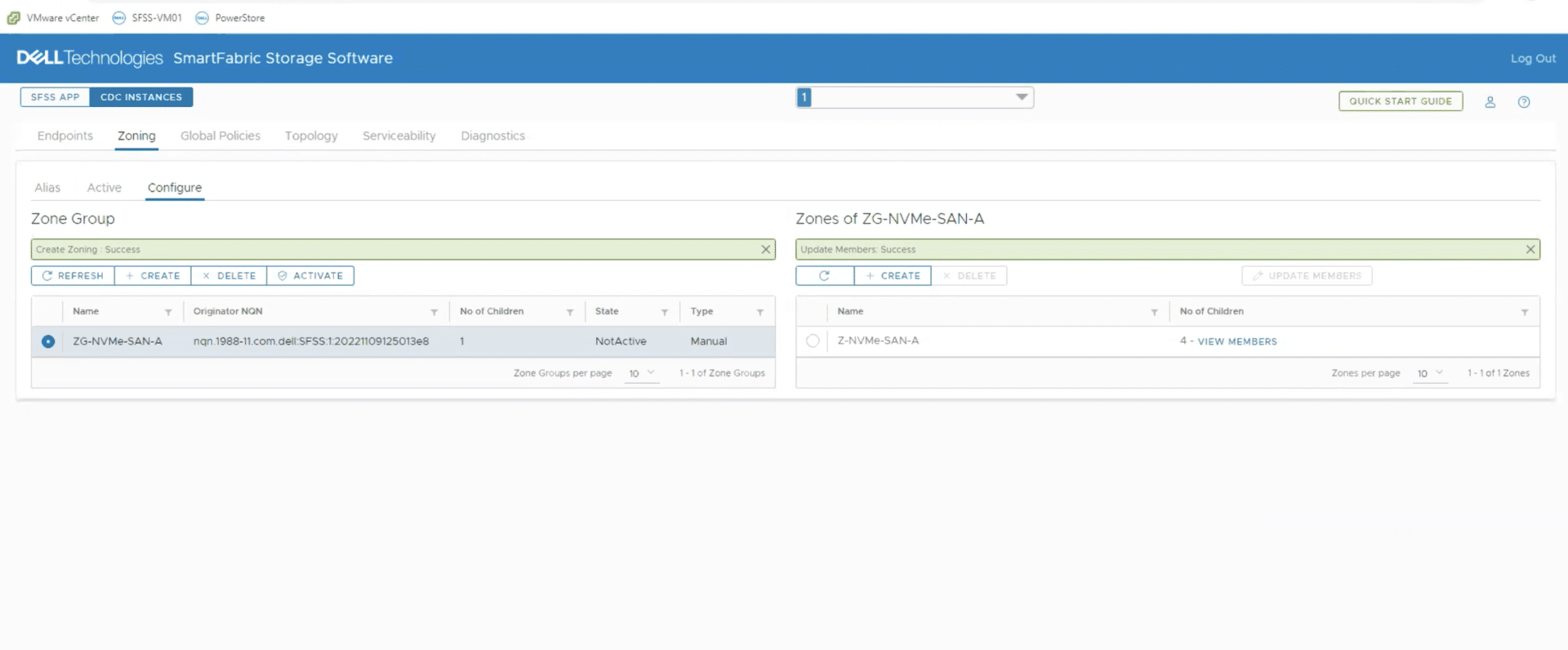Select the Configure sub-tab
1568x650 pixels.
(175, 188)
